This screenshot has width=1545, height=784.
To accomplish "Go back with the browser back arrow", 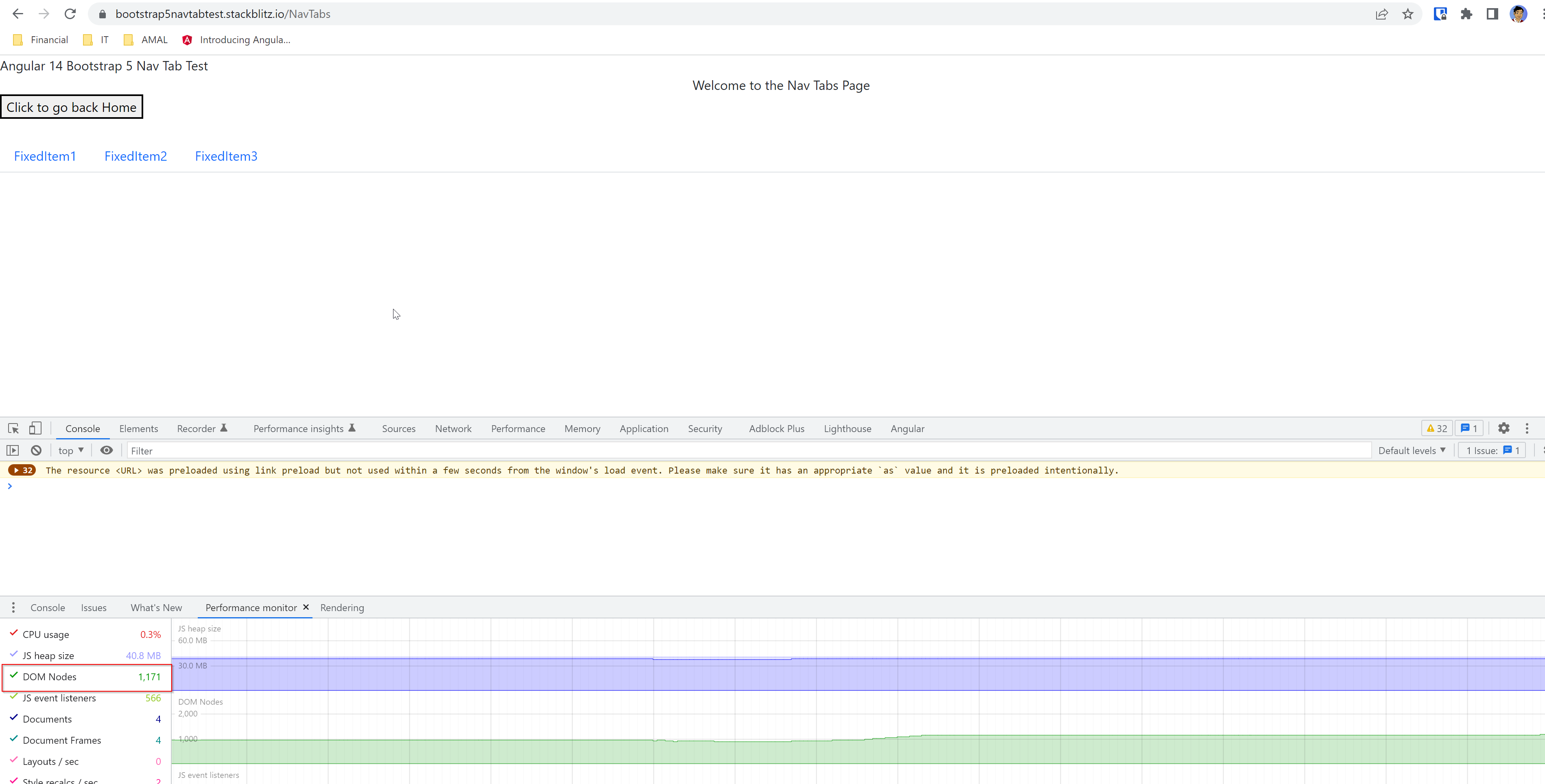I will click(17, 14).
